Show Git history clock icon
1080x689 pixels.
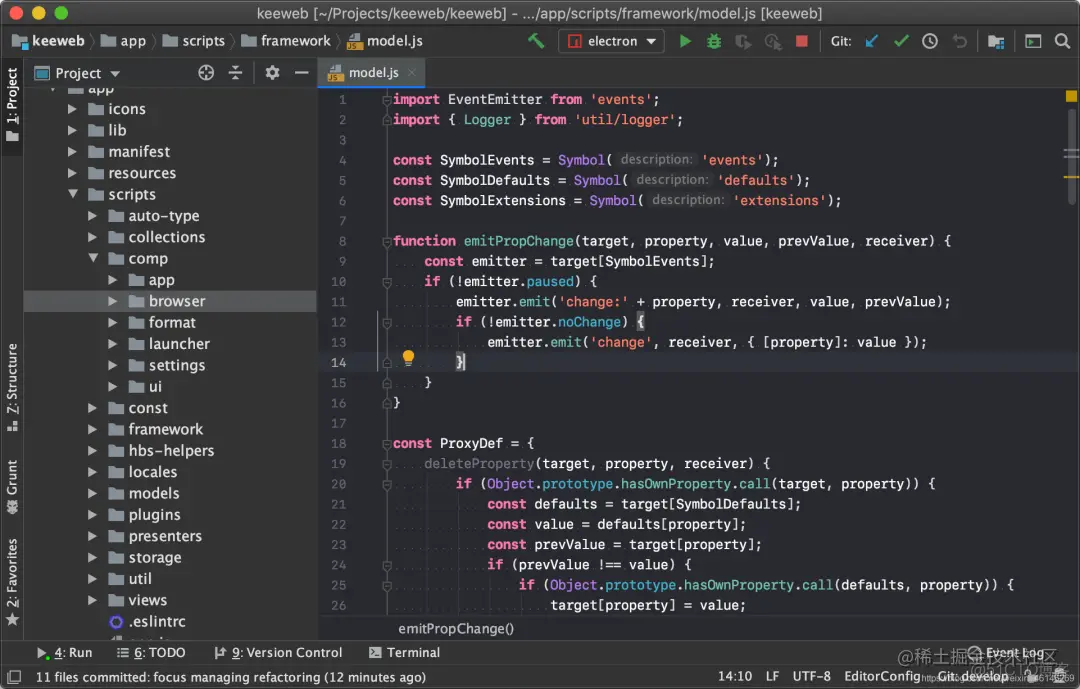(x=930, y=41)
